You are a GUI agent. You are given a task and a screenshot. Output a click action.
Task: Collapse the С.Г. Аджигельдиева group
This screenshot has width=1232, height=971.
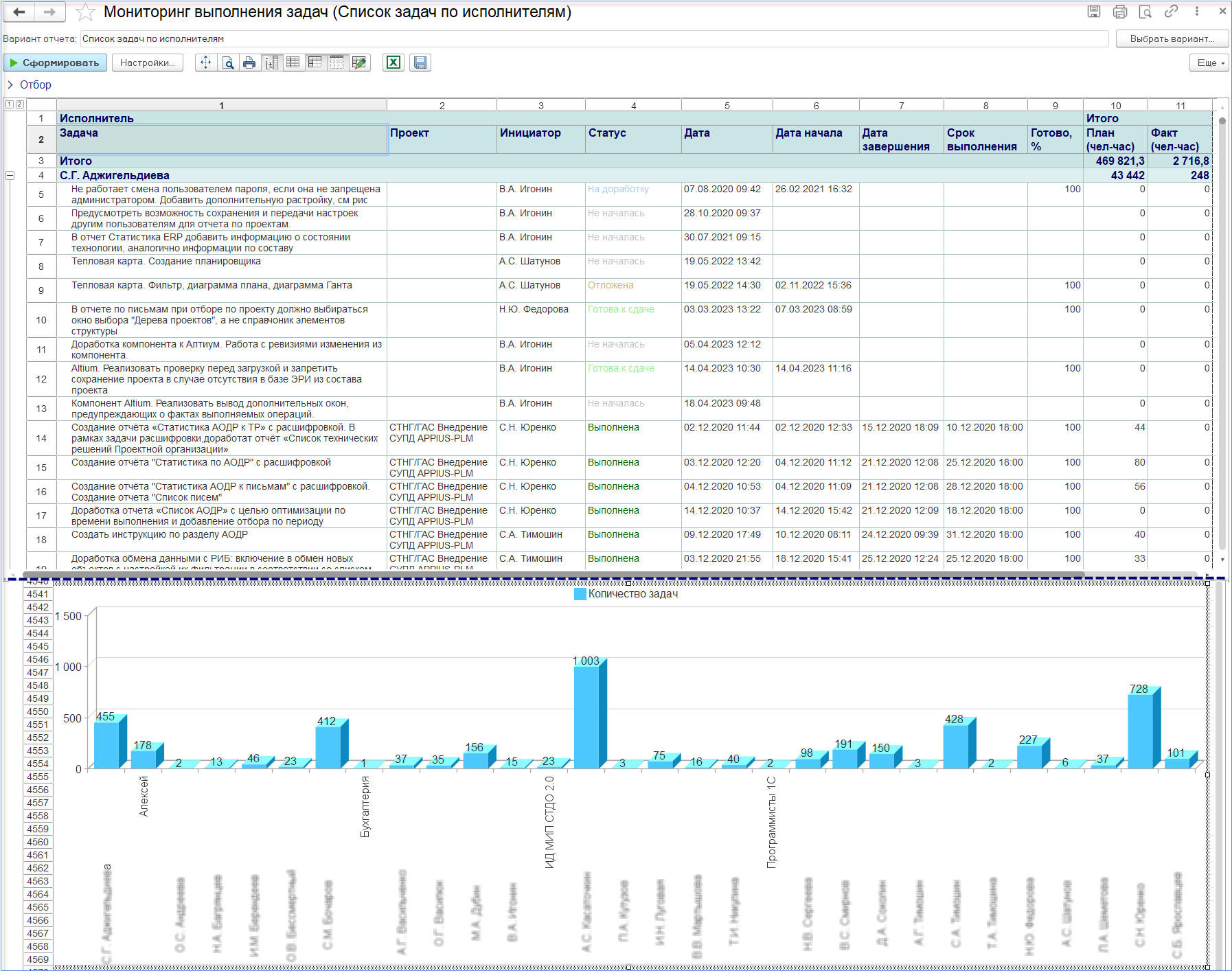(10, 176)
